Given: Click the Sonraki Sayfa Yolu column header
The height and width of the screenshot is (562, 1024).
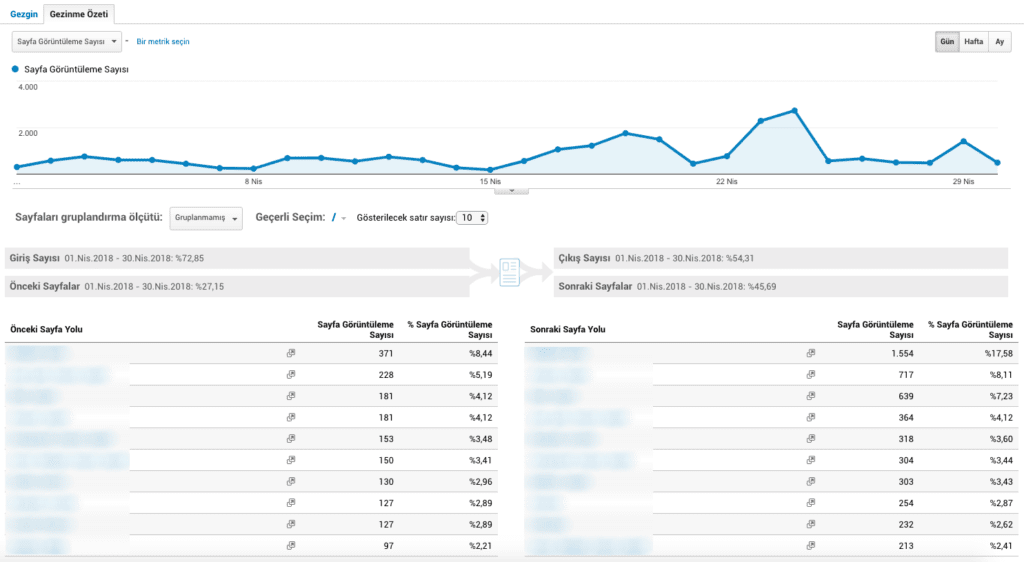Looking at the screenshot, I should tap(565, 329).
